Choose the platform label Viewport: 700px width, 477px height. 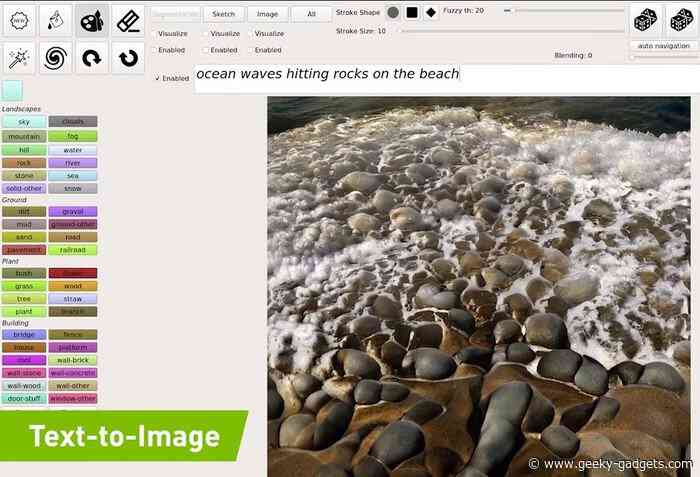(73, 347)
